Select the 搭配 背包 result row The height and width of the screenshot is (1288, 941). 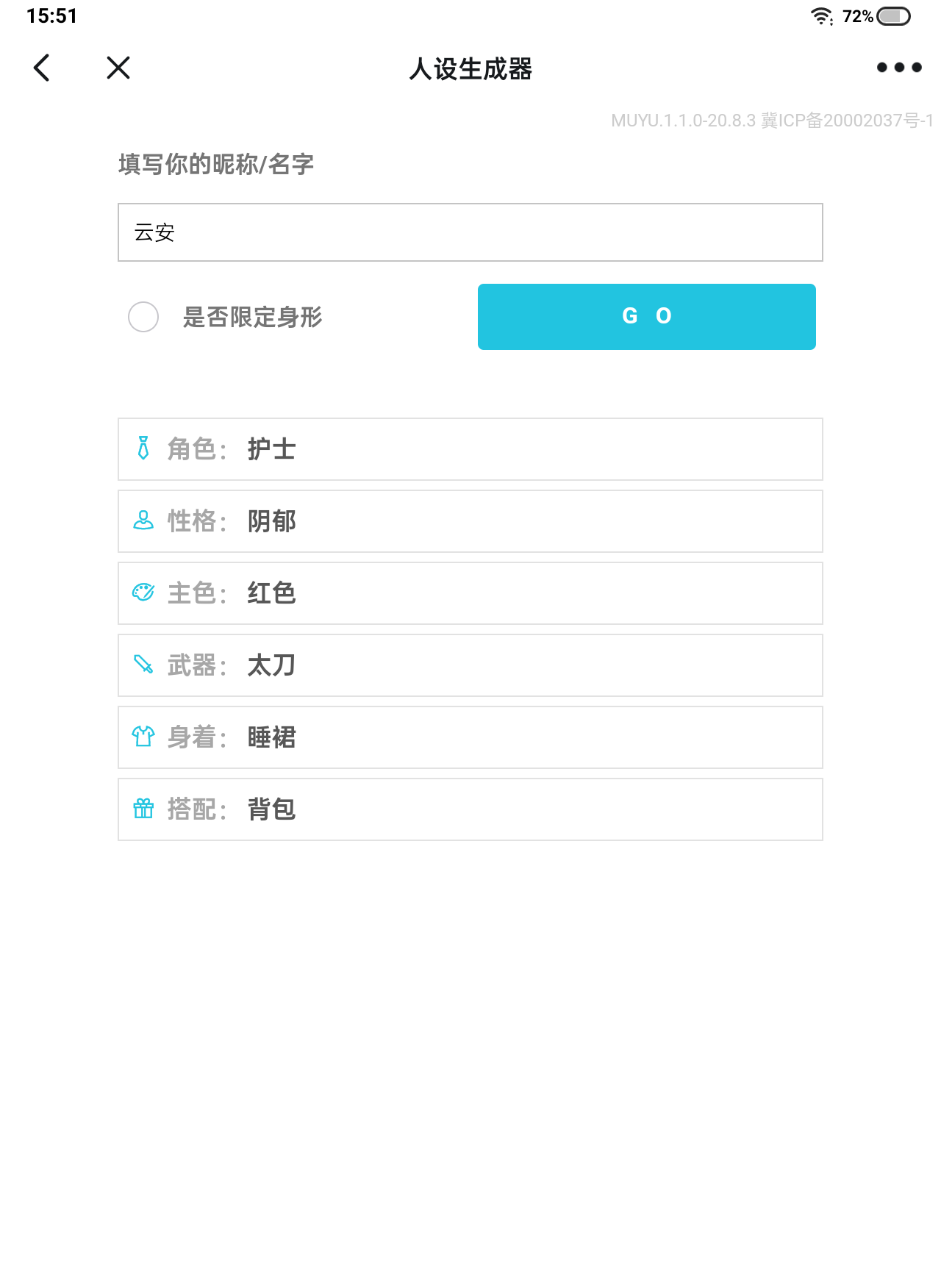click(x=470, y=809)
